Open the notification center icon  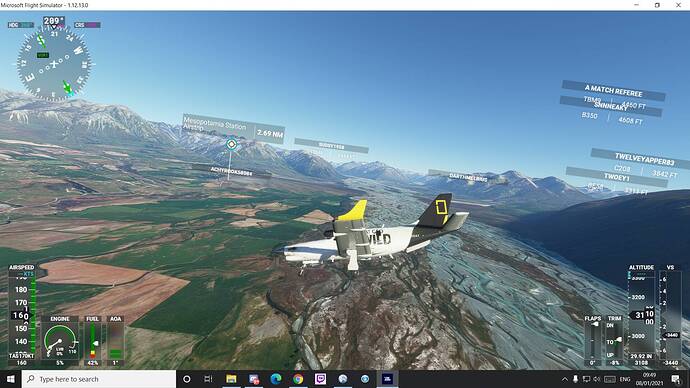coord(676,379)
